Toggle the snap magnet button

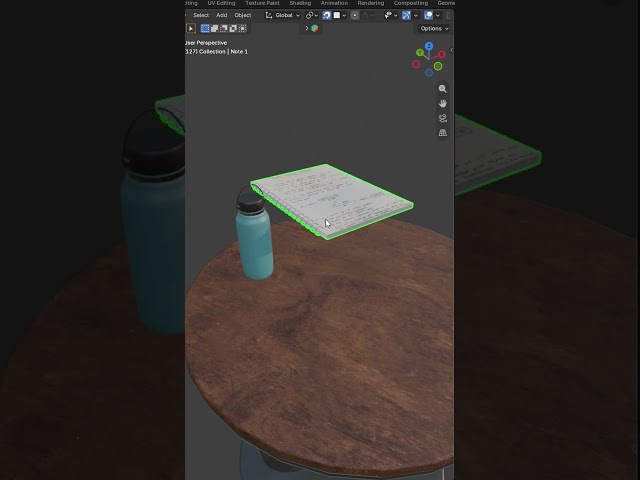coord(327,15)
